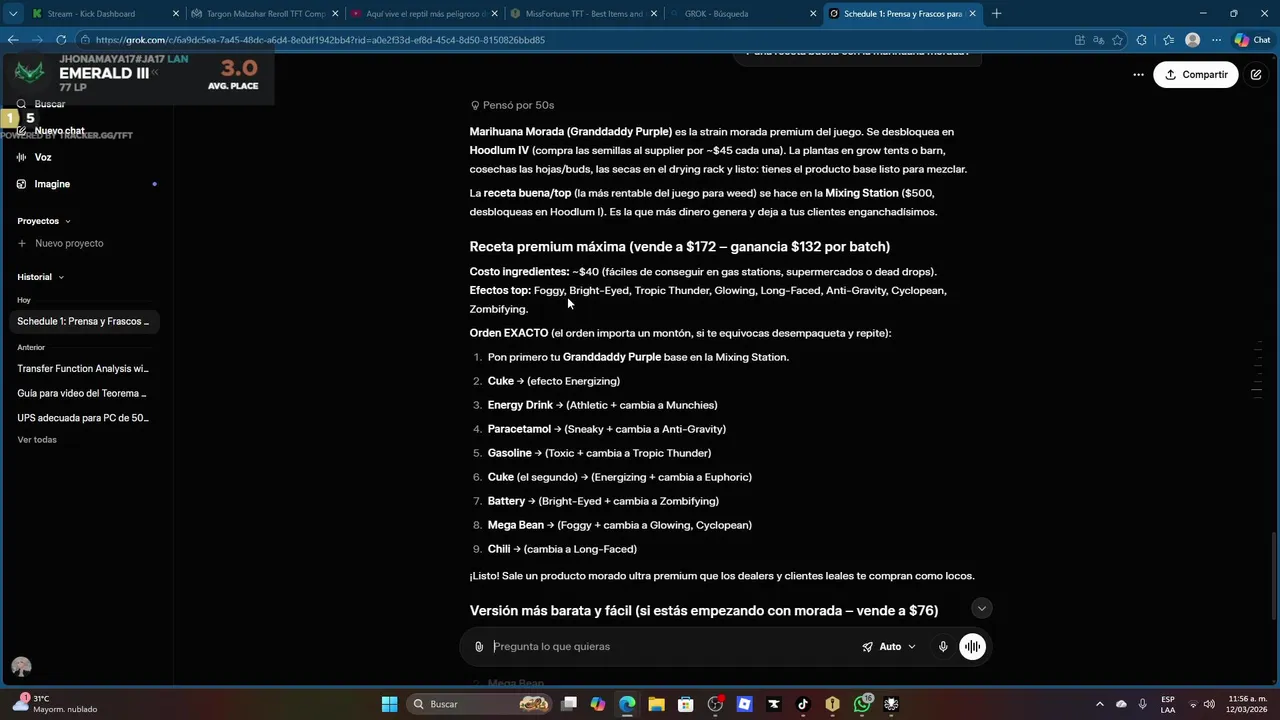Open Microsoft Edge on taskbar

click(627, 704)
